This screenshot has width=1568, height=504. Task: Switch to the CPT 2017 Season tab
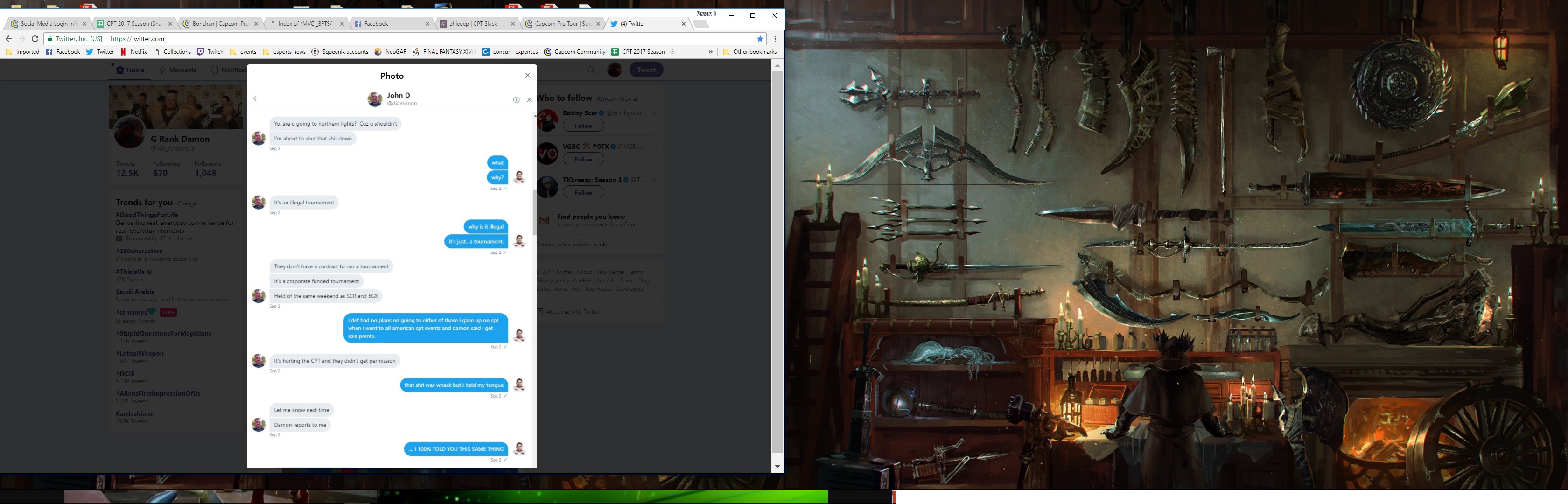(134, 24)
